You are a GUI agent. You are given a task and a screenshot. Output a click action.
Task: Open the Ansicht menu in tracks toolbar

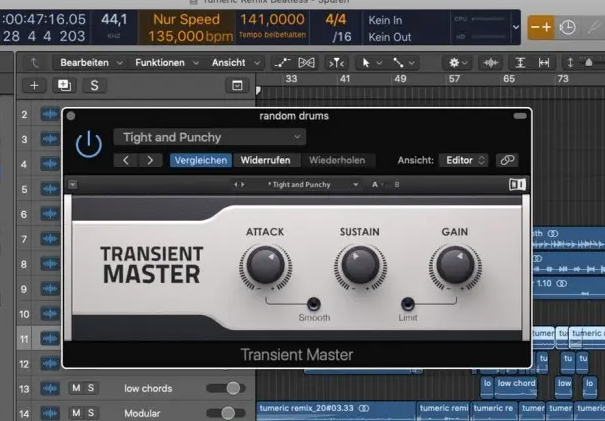pyautogui.click(x=236, y=63)
